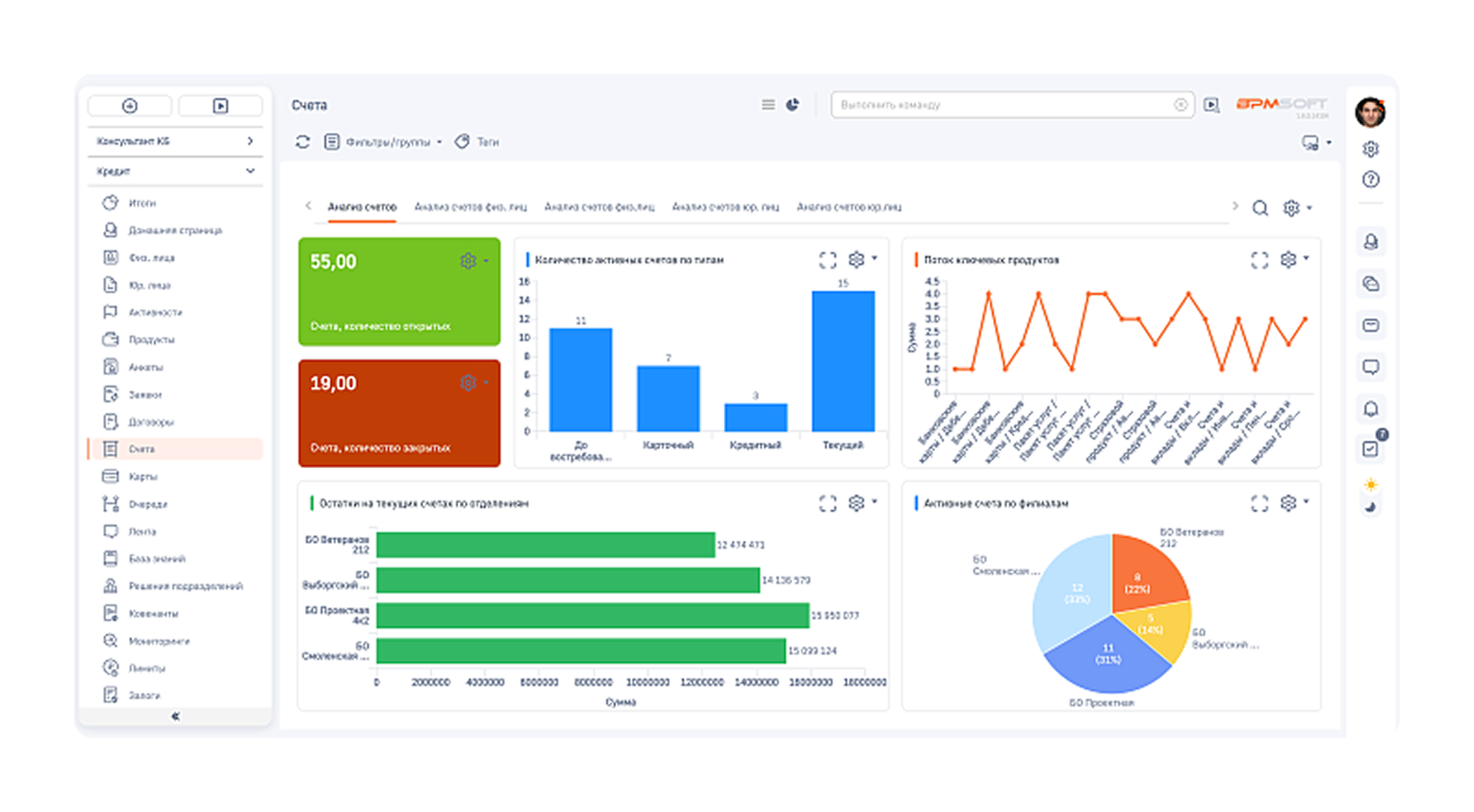
Task: Open the user profile avatar
Action: click(x=1370, y=112)
